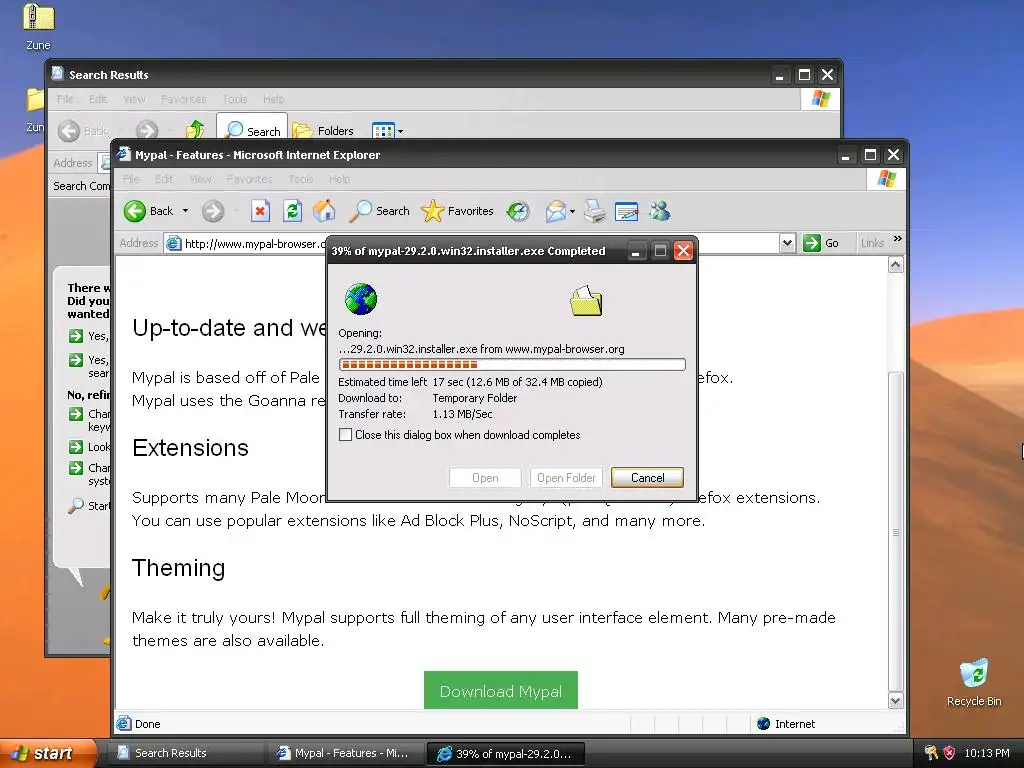
Task: Open the Zune zip folder on desktop
Action: pos(39,27)
